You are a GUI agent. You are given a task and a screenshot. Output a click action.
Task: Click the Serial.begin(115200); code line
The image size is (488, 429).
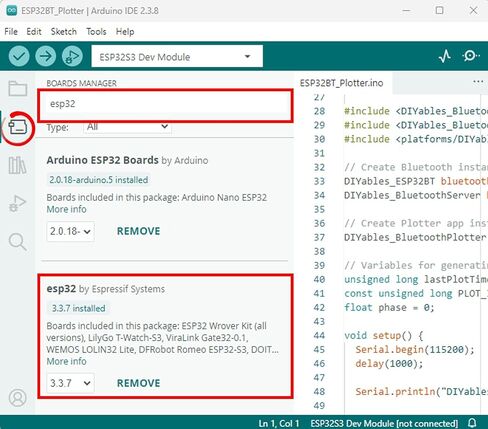[415, 349]
